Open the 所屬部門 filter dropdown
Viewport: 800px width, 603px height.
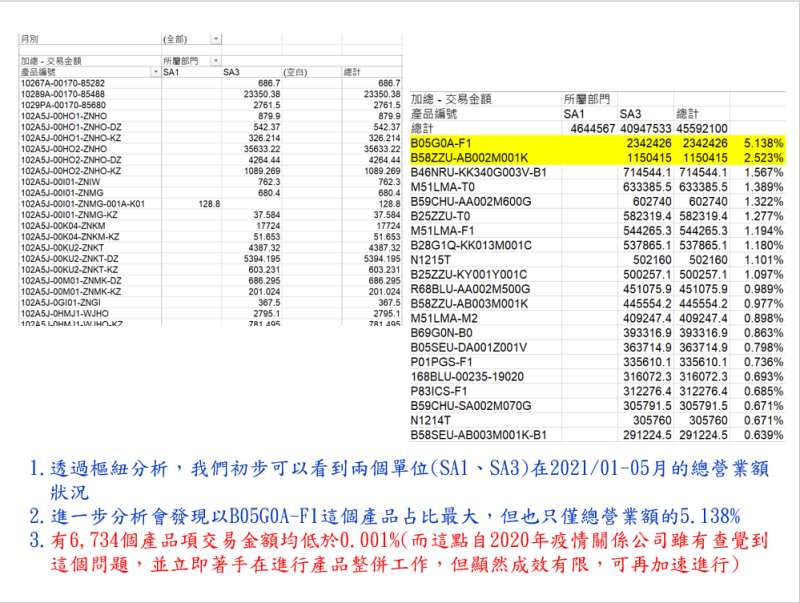click(x=216, y=59)
